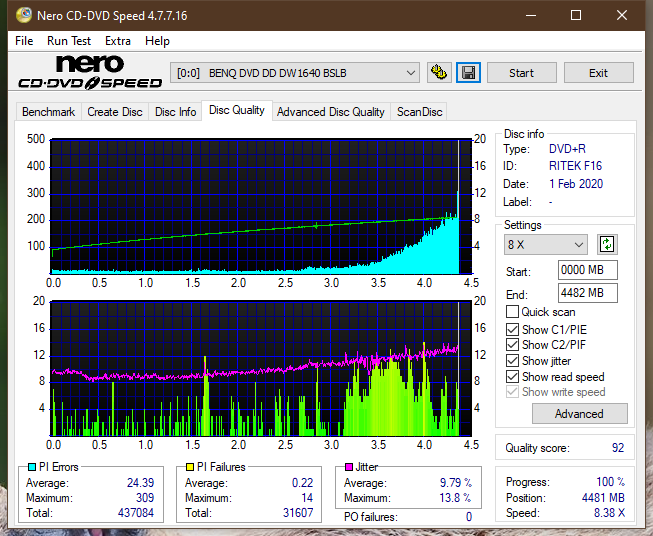
Task: Open the BENQ DVD drive selection dropdown
Action: click(294, 73)
